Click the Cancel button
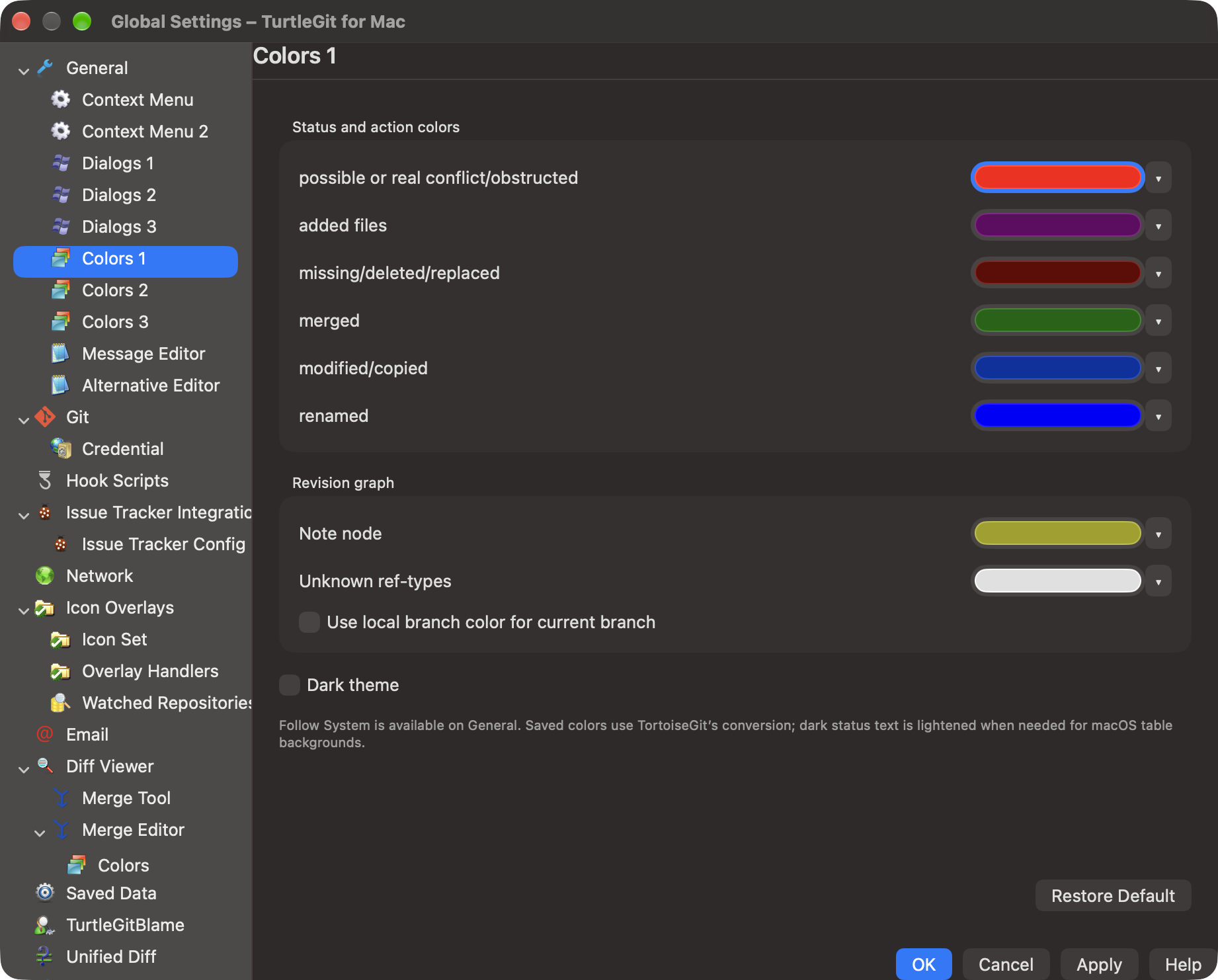The width and height of the screenshot is (1218, 980). point(1006,964)
